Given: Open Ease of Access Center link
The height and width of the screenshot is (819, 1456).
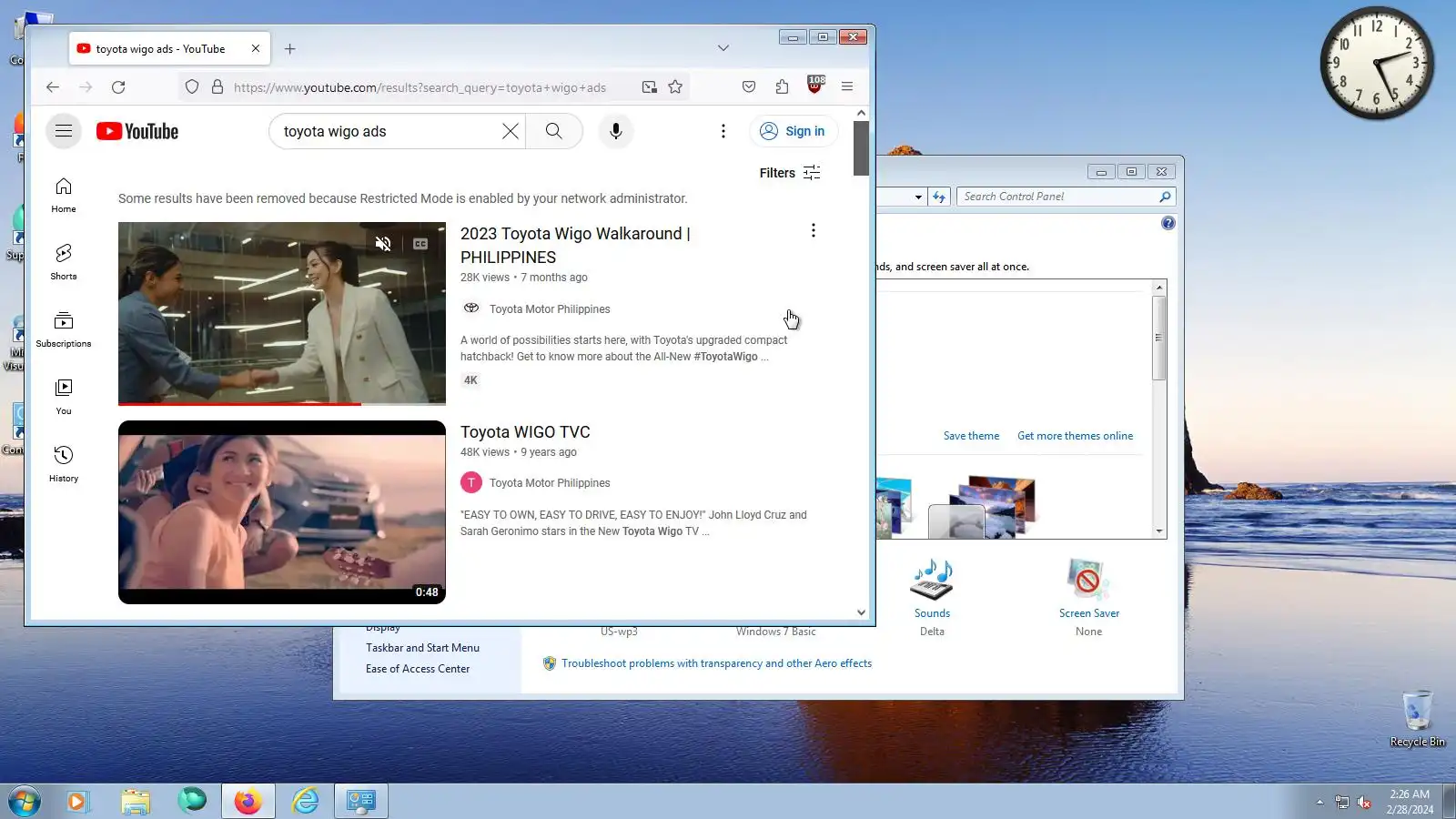Looking at the screenshot, I should click(418, 669).
